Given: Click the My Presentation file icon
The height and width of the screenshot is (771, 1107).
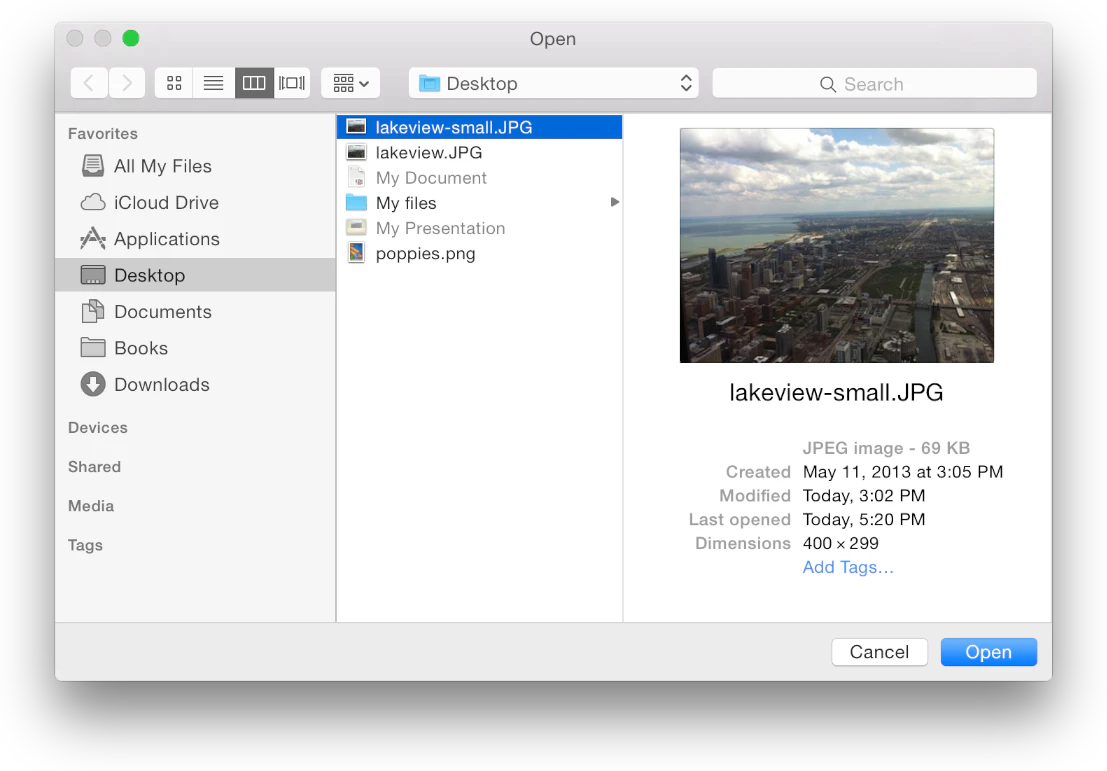Looking at the screenshot, I should click(x=357, y=227).
